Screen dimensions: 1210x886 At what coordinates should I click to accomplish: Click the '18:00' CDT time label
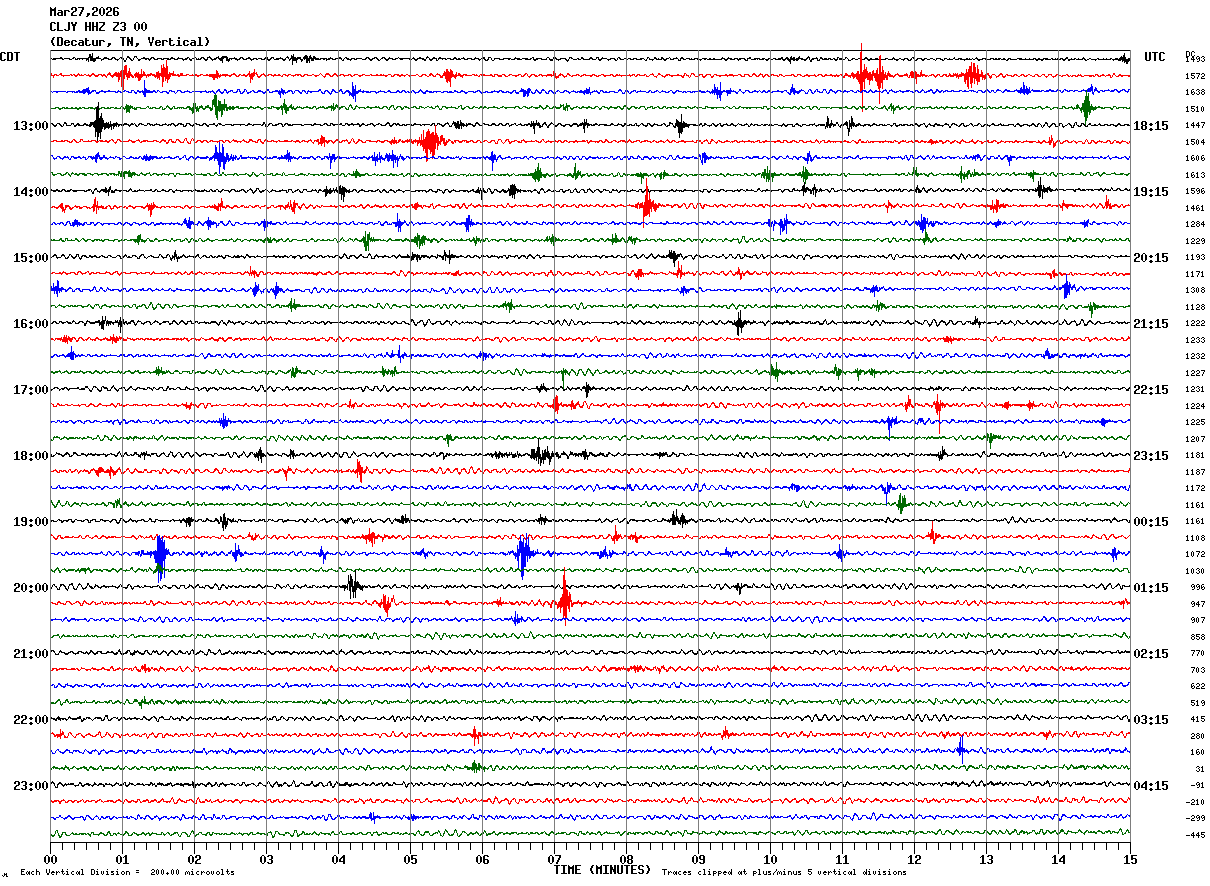point(30,456)
